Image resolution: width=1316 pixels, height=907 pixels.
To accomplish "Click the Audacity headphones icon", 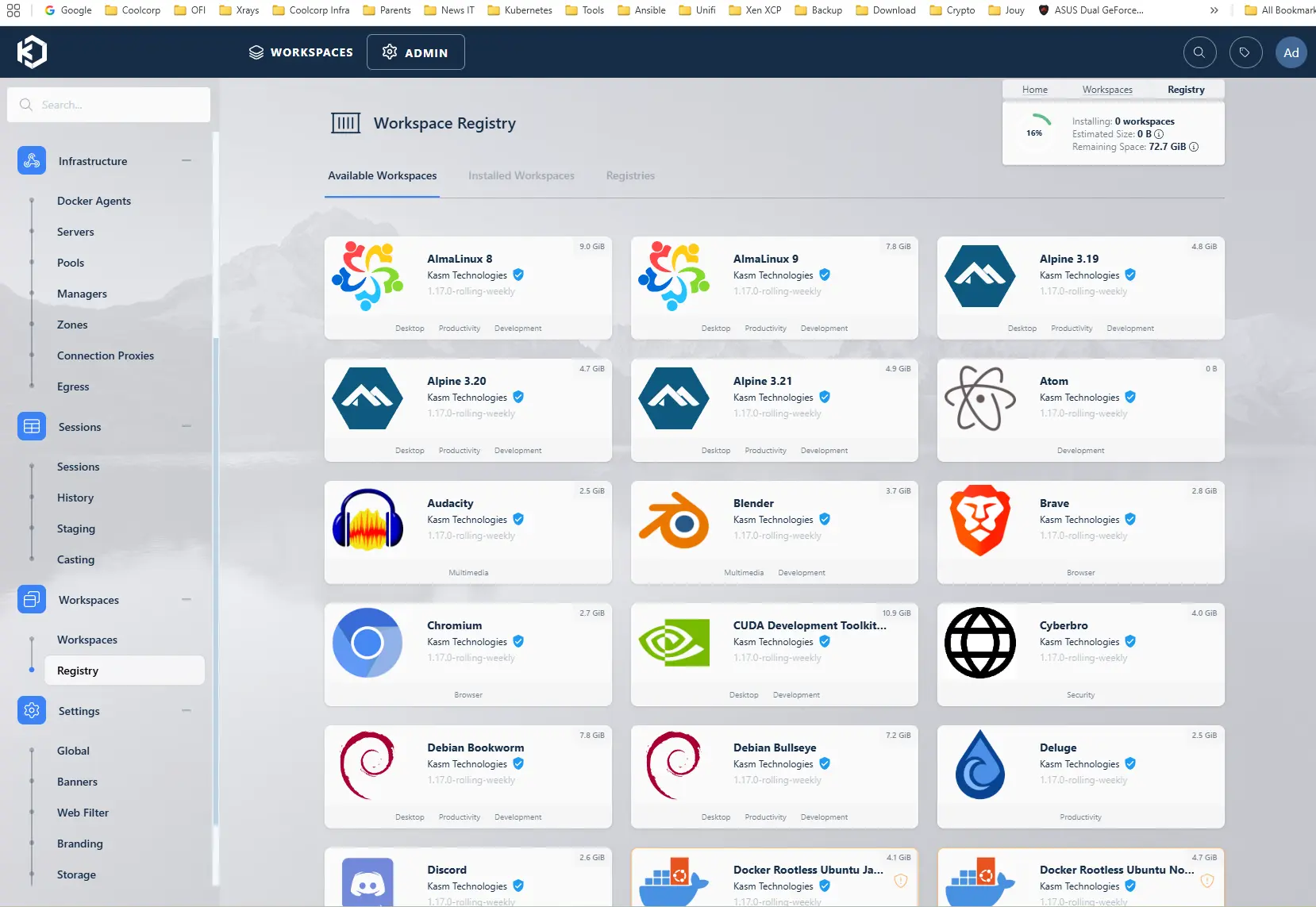I will 367,521.
